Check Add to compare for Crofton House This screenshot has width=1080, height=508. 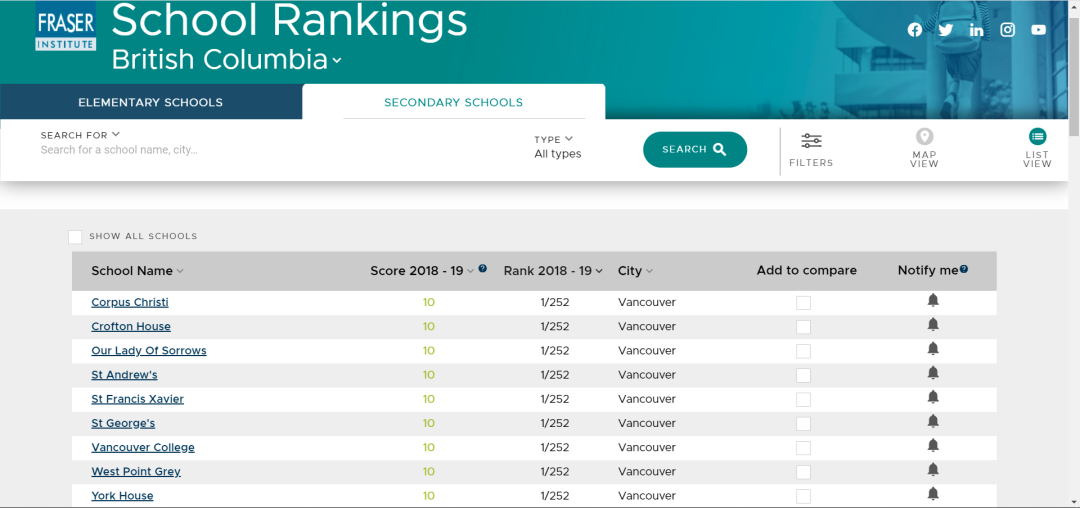[x=803, y=327]
